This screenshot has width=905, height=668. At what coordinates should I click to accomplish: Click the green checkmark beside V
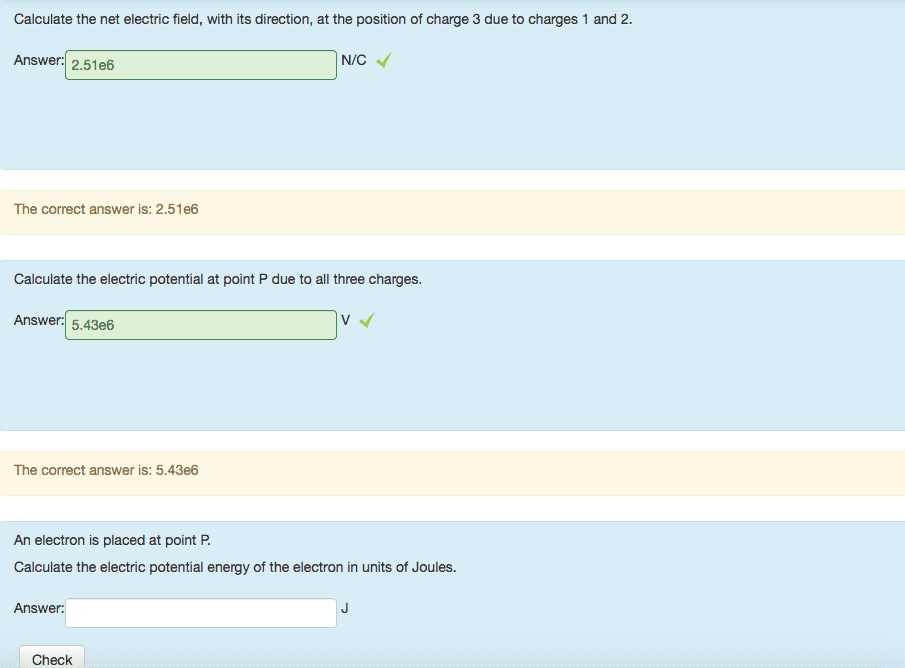[367, 321]
